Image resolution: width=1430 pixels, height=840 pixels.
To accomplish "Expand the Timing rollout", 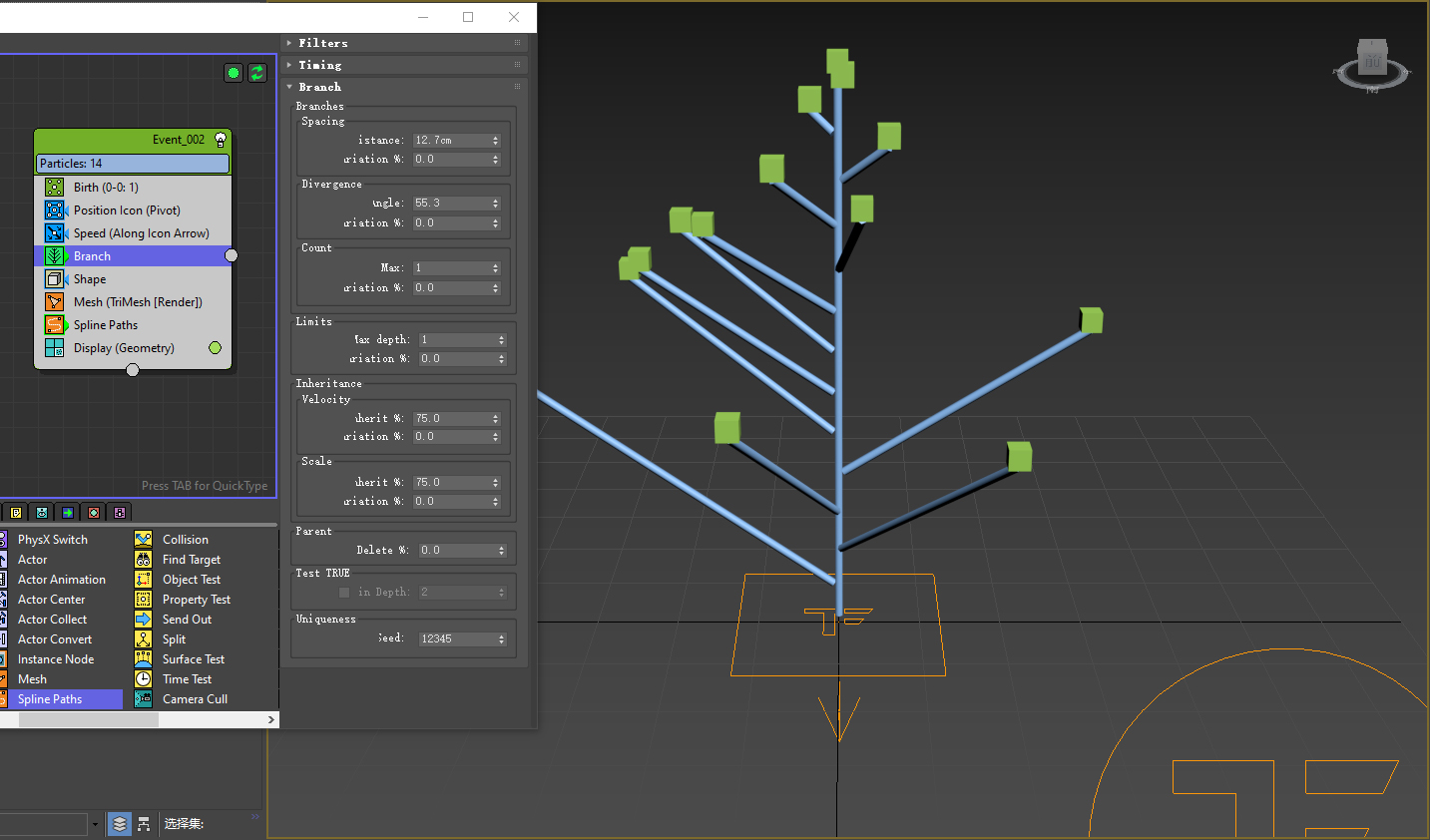I will pyautogui.click(x=319, y=65).
